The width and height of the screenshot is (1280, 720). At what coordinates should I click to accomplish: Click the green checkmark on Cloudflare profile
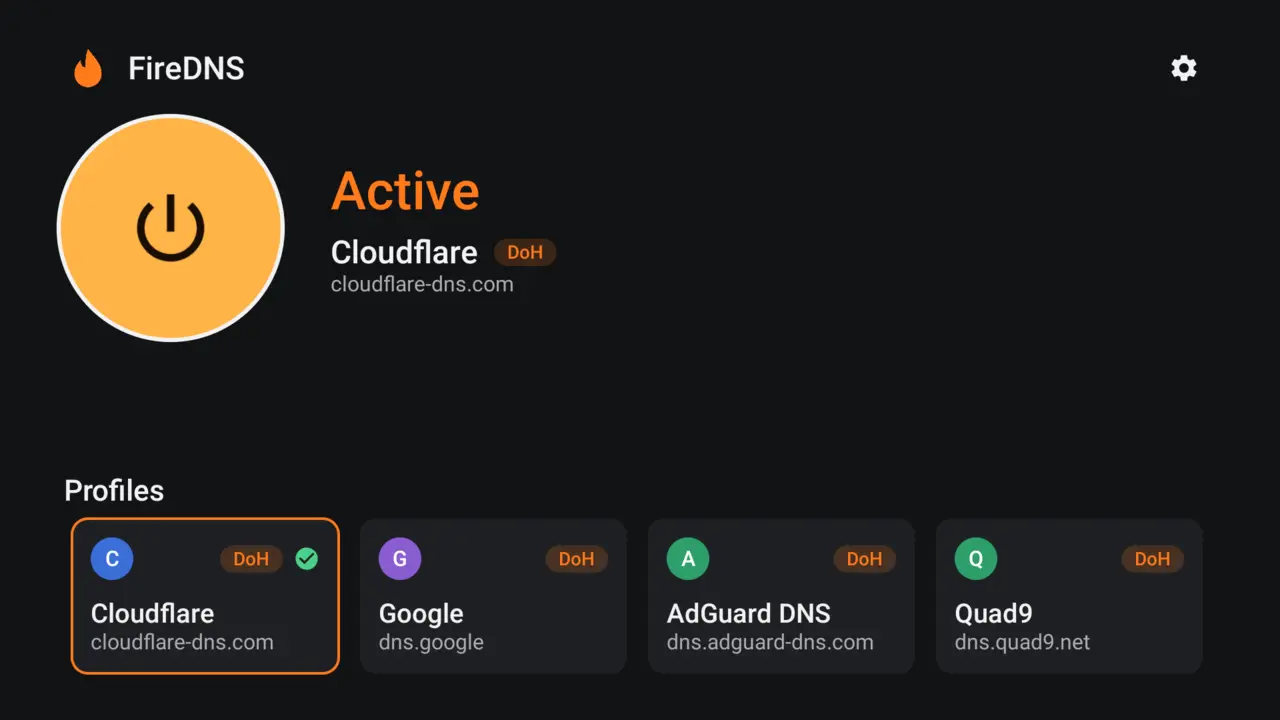307,559
